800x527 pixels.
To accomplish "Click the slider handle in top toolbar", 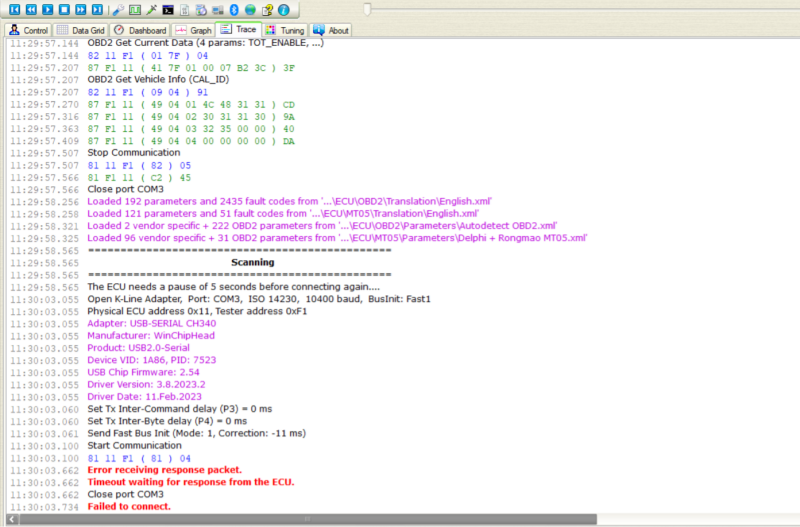I will pos(368,9).
